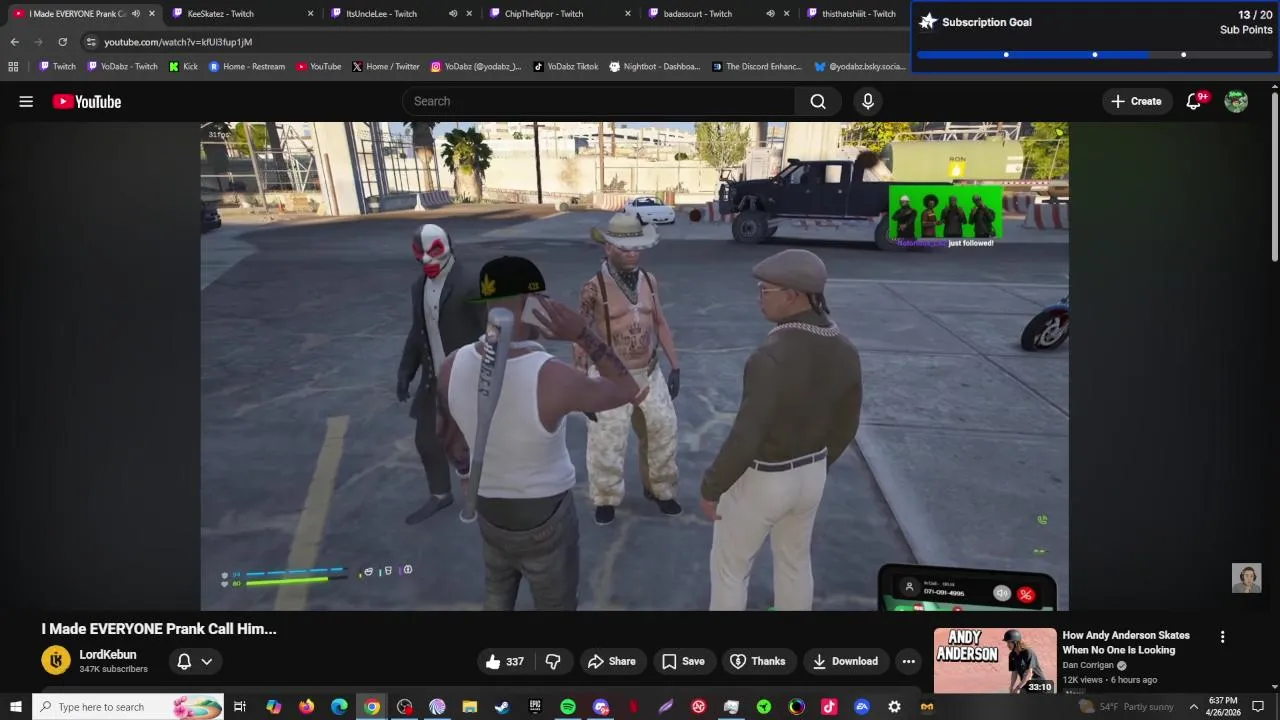The height and width of the screenshot is (720, 1280).
Task: Mute the badasscurt Twitch tab
Action: point(770,14)
